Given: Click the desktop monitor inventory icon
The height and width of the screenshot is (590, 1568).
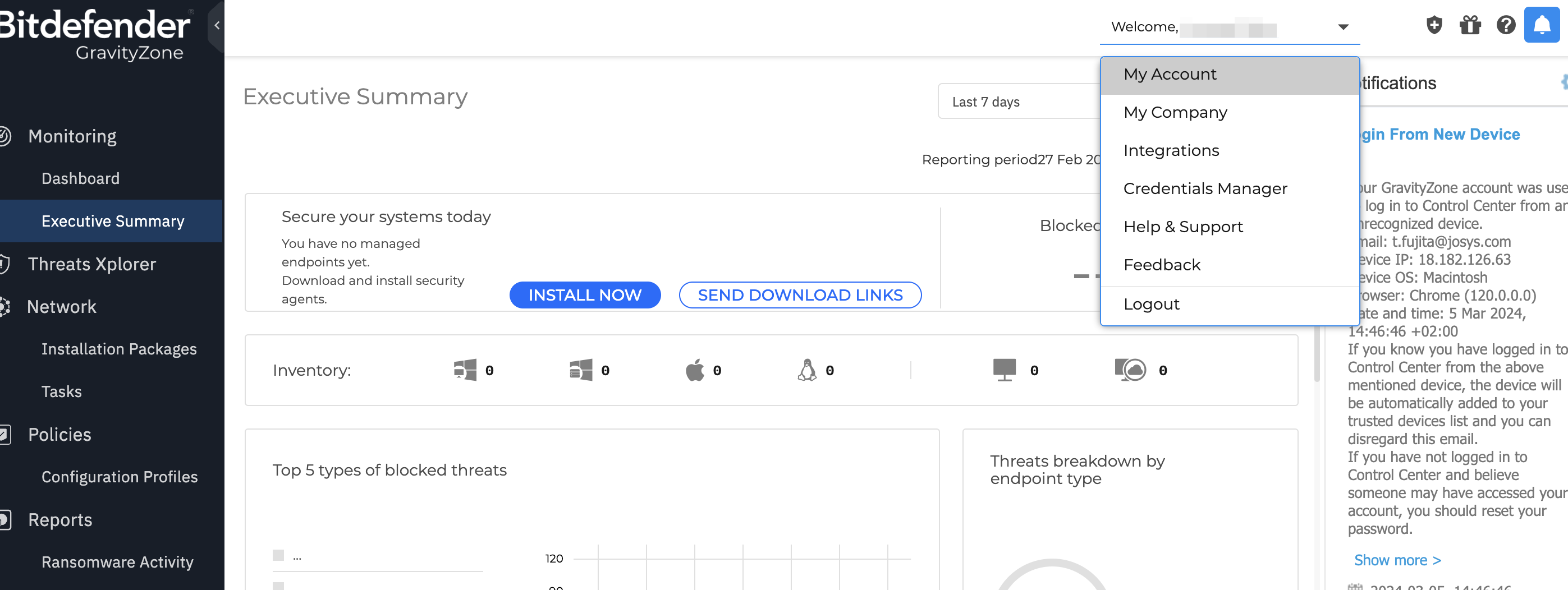Looking at the screenshot, I should point(1004,370).
